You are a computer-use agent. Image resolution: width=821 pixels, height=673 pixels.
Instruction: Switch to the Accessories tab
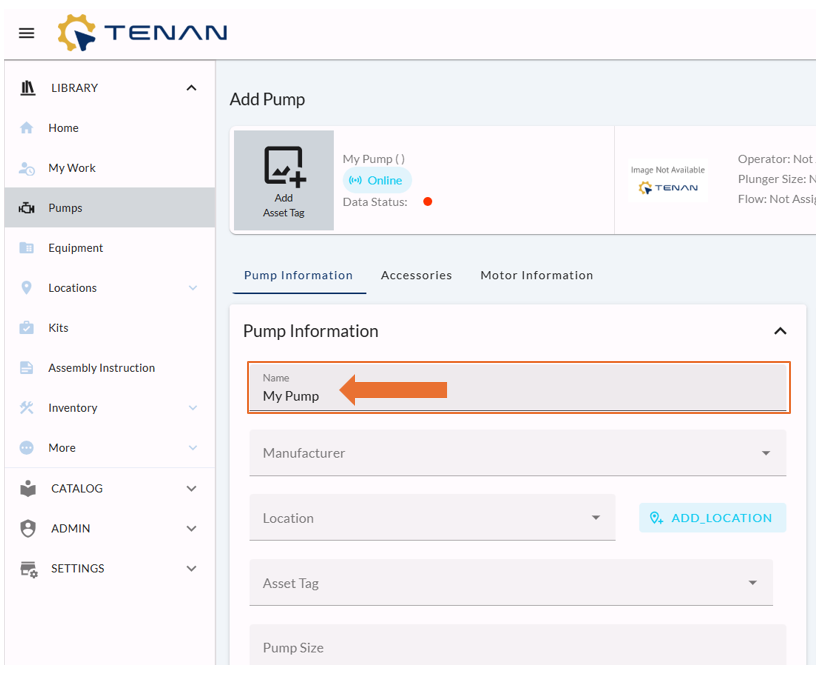click(416, 275)
